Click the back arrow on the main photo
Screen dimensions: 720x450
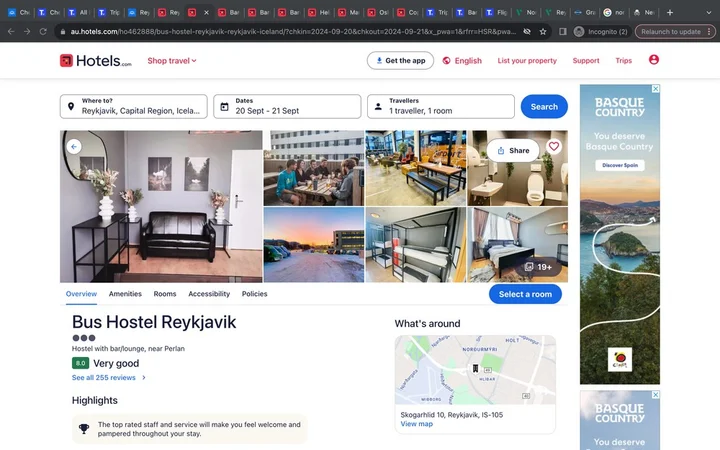74,146
